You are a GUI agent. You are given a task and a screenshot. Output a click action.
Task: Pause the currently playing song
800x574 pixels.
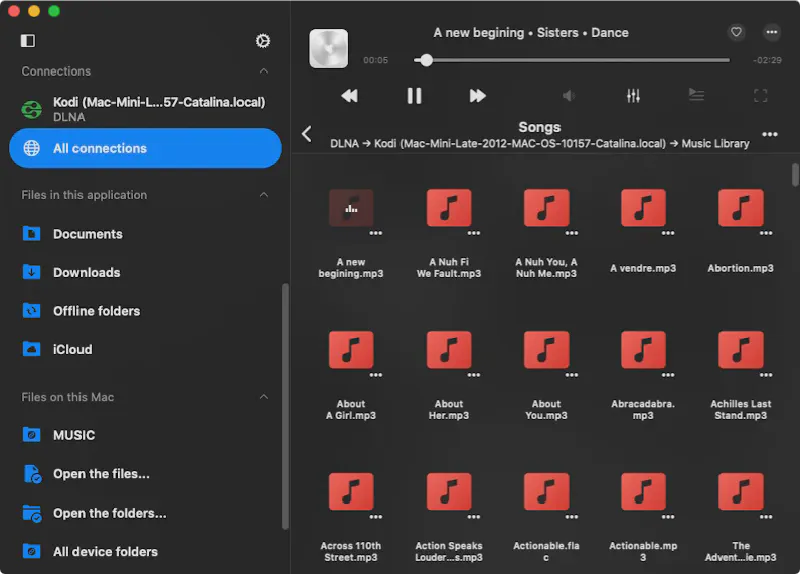414,96
